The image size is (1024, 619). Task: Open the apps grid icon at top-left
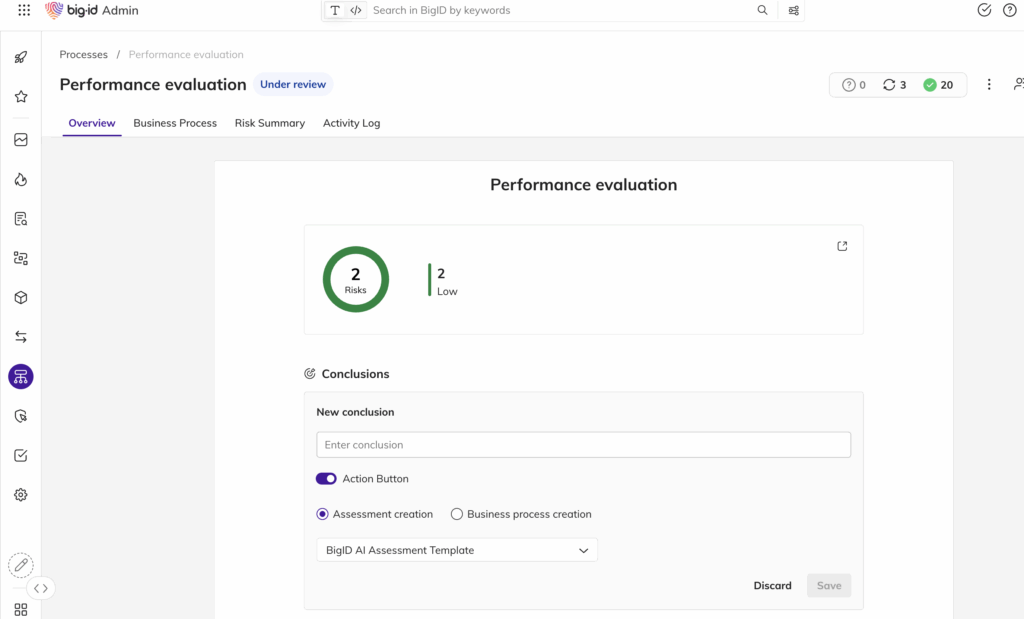pyautogui.click(x=24, y=10)
